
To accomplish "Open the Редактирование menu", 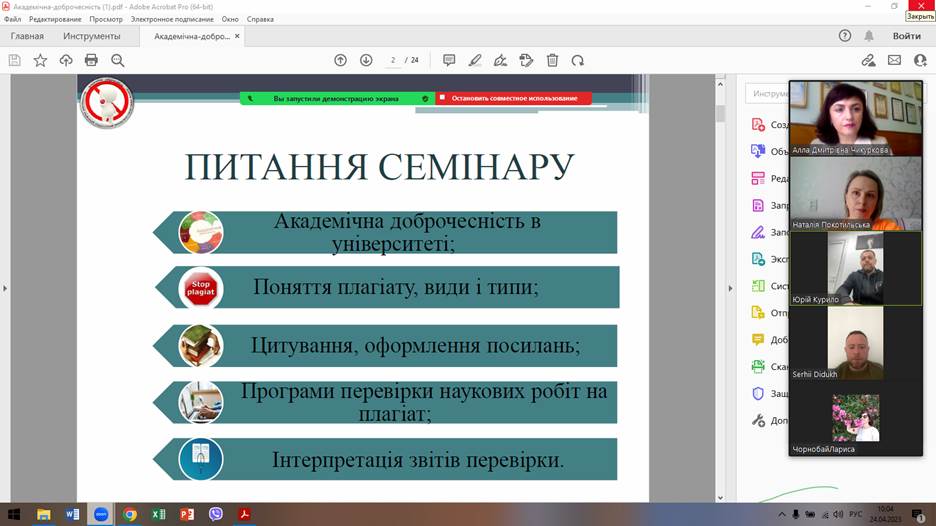I will [55, 19].
